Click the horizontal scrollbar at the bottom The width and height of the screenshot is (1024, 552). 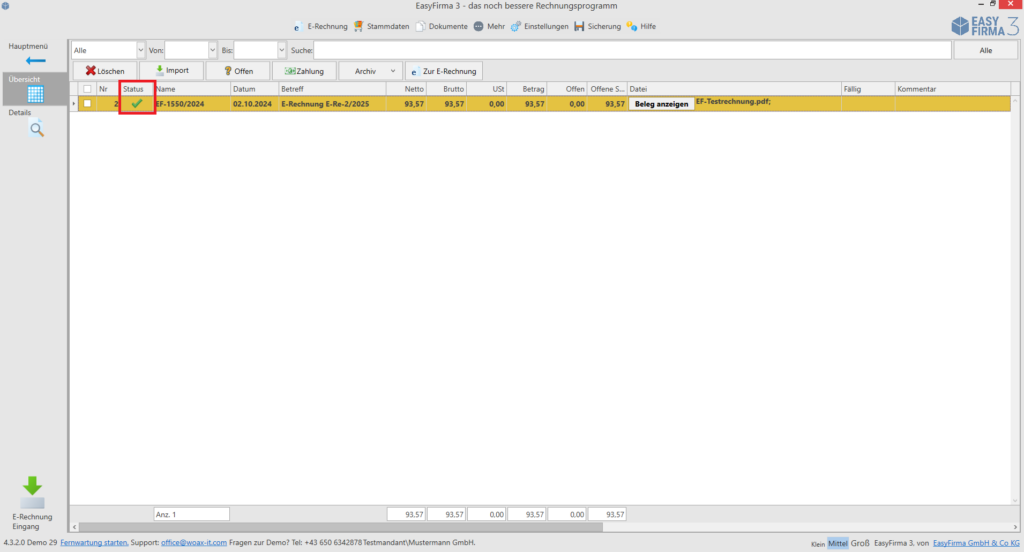point(340,527)
